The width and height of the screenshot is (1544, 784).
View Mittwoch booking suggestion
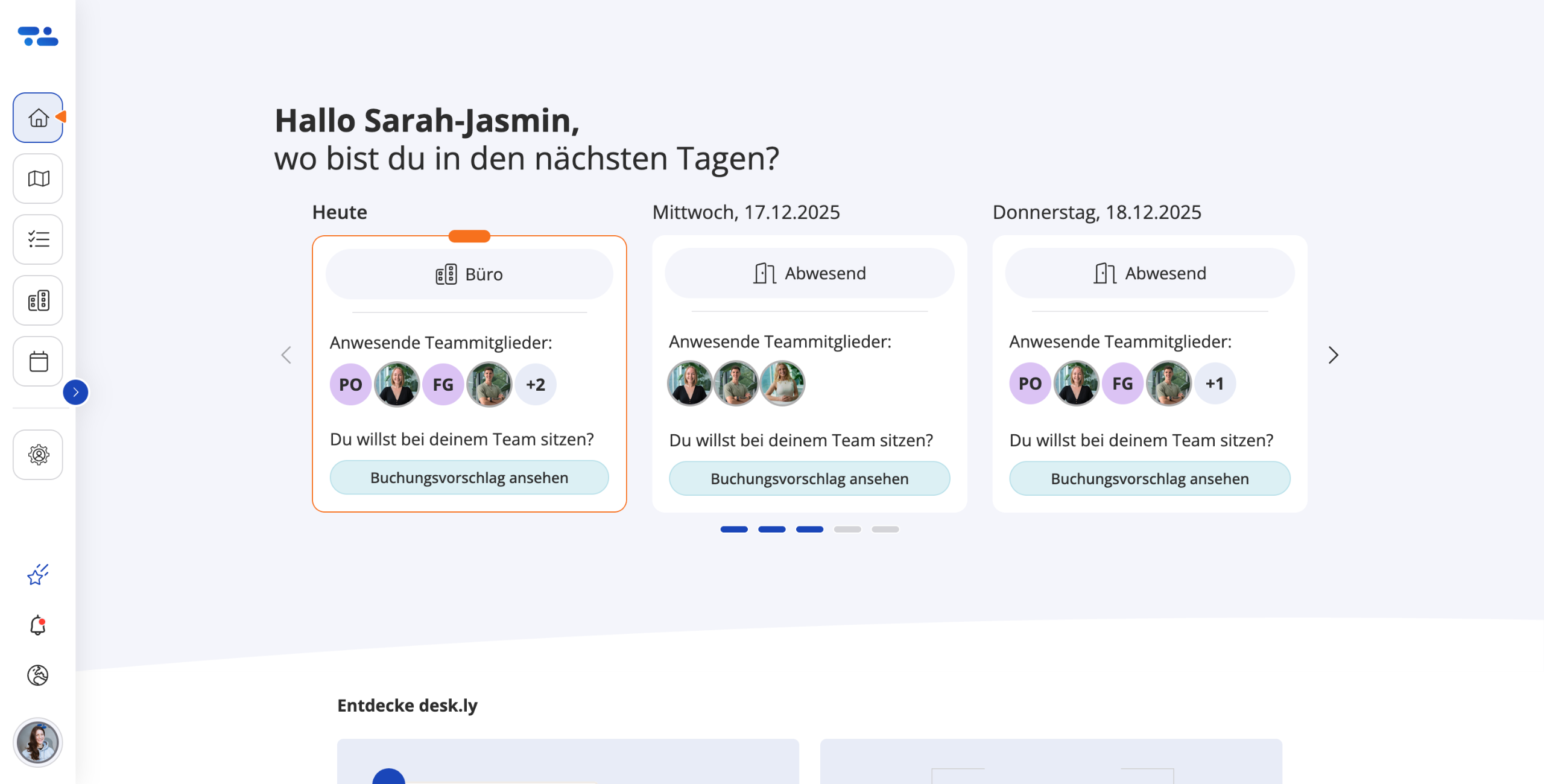(809, 479)
